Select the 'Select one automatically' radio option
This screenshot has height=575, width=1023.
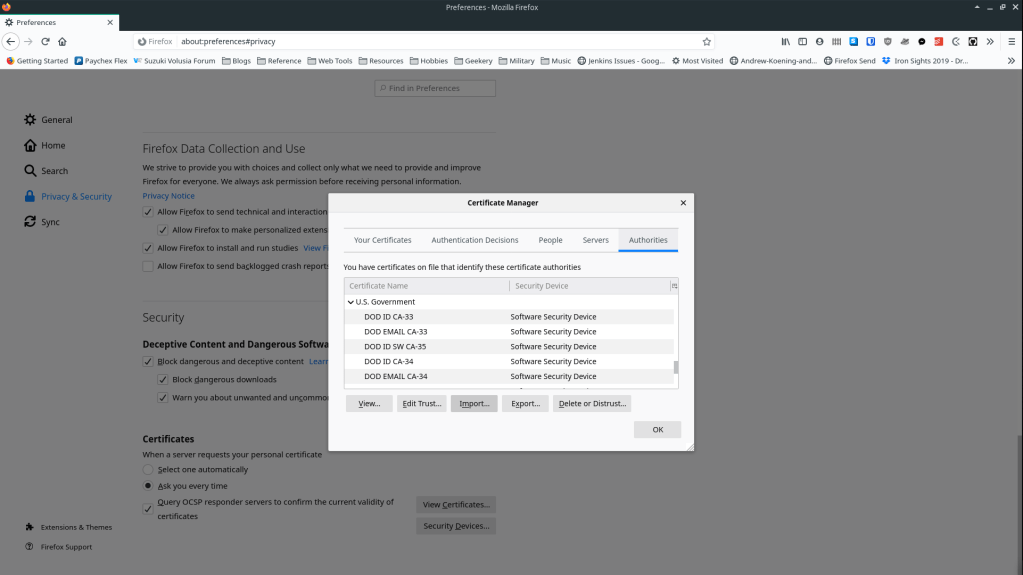click(x=148, y=469)
